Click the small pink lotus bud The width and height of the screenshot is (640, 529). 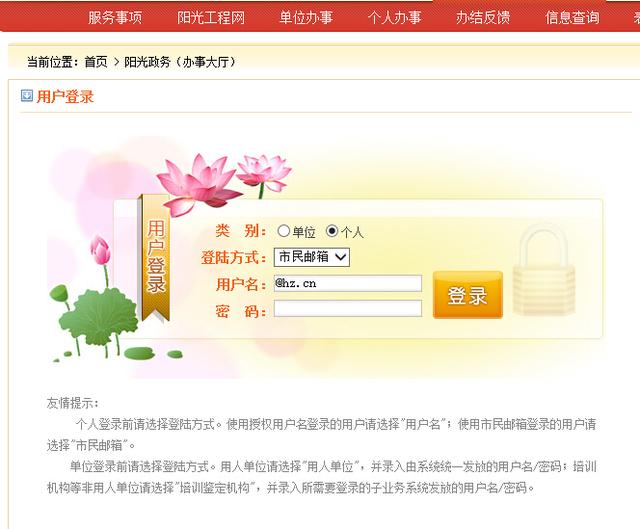100,249
